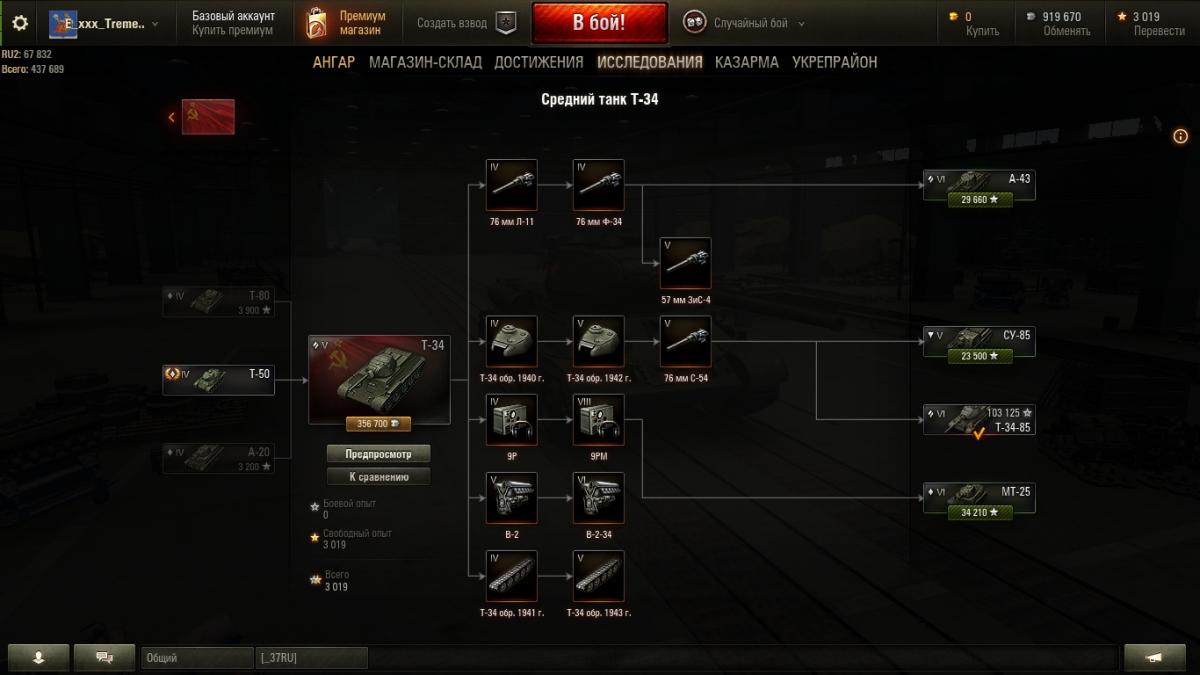The width and height of the screenshot is (1200, 675).
Task: Expand the Случайный бой battle mode dropdown
Action: (x=745, y=23)
